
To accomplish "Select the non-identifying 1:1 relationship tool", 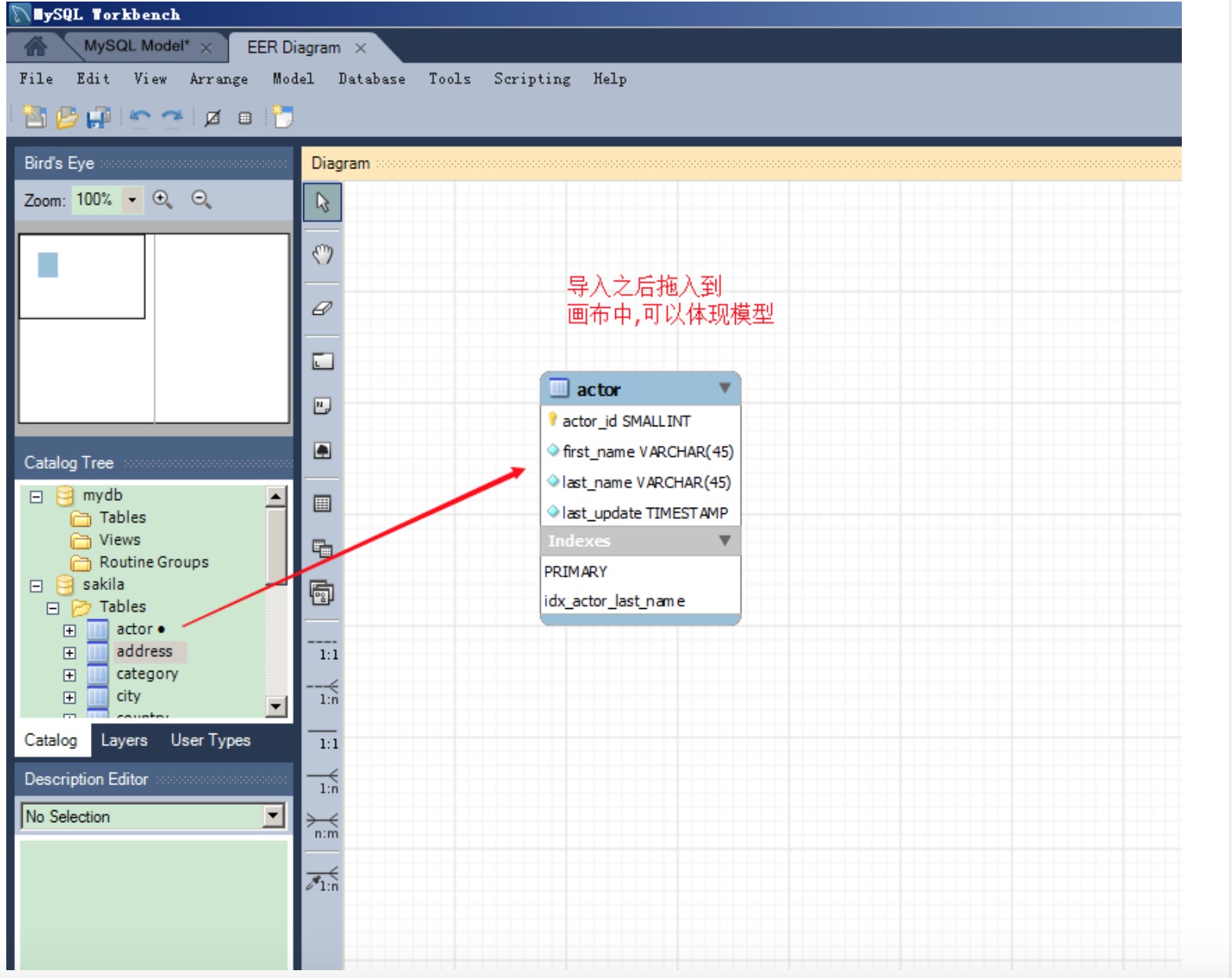I will click(x=323, y=650).
